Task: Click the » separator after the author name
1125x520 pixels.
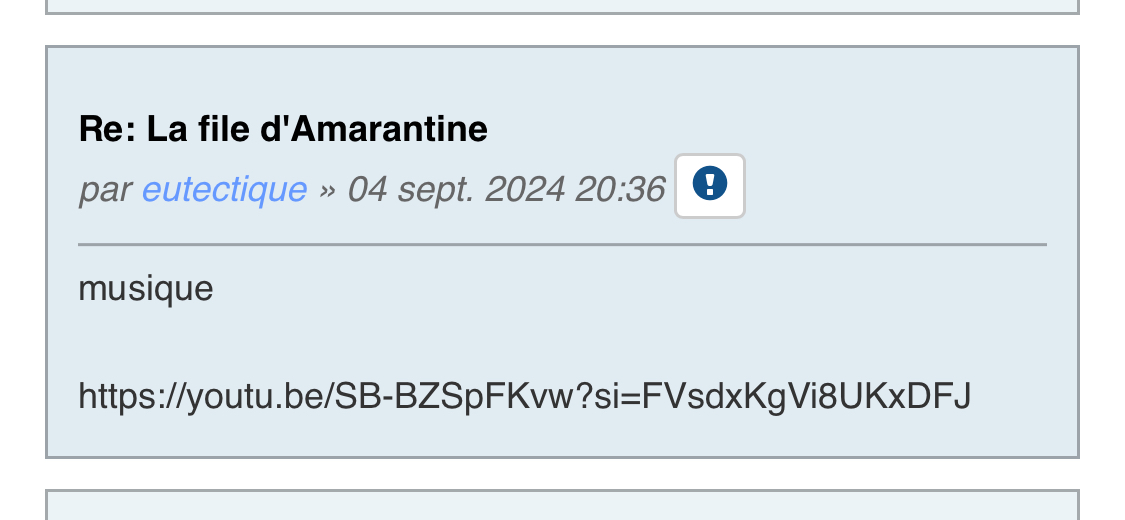Action: click(326, 188)
